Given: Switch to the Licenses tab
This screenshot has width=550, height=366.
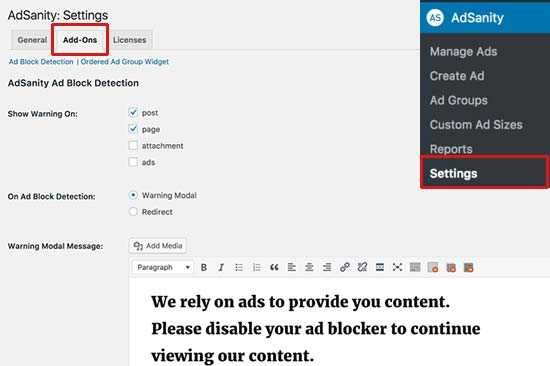Looking at the screenshot, I should [x=129, y=40].
